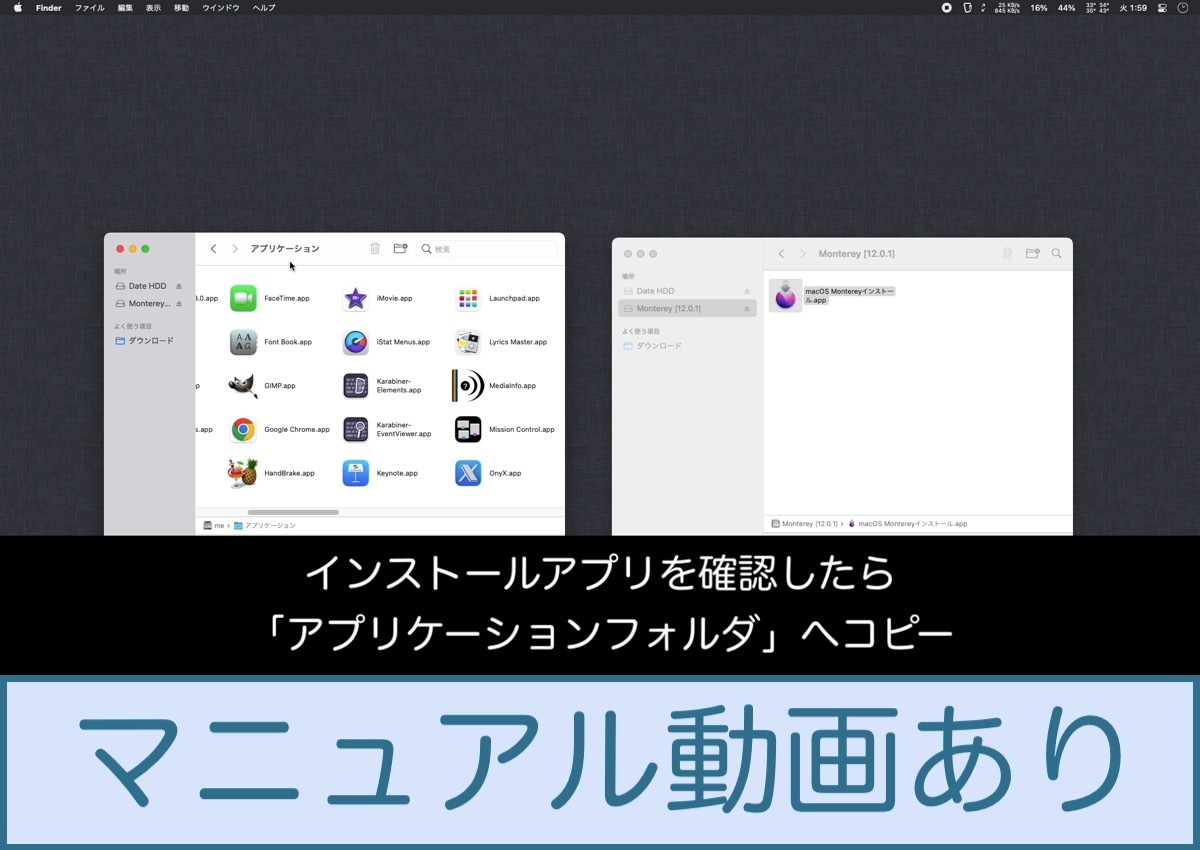
Task: Click the screen recording stop icon in menu bar
Action: pos(946,7)
